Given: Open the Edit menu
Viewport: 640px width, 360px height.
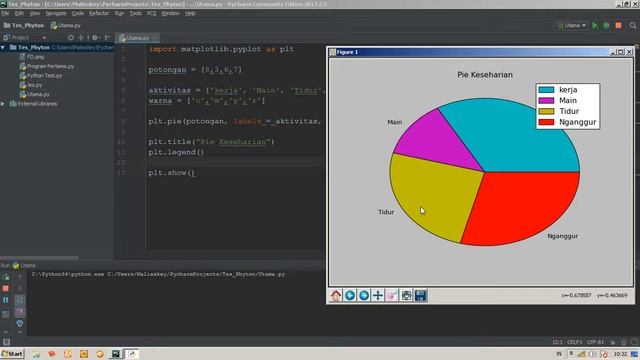Looking at the screenshot, I should pyautogui.click(x=19, y=13).
